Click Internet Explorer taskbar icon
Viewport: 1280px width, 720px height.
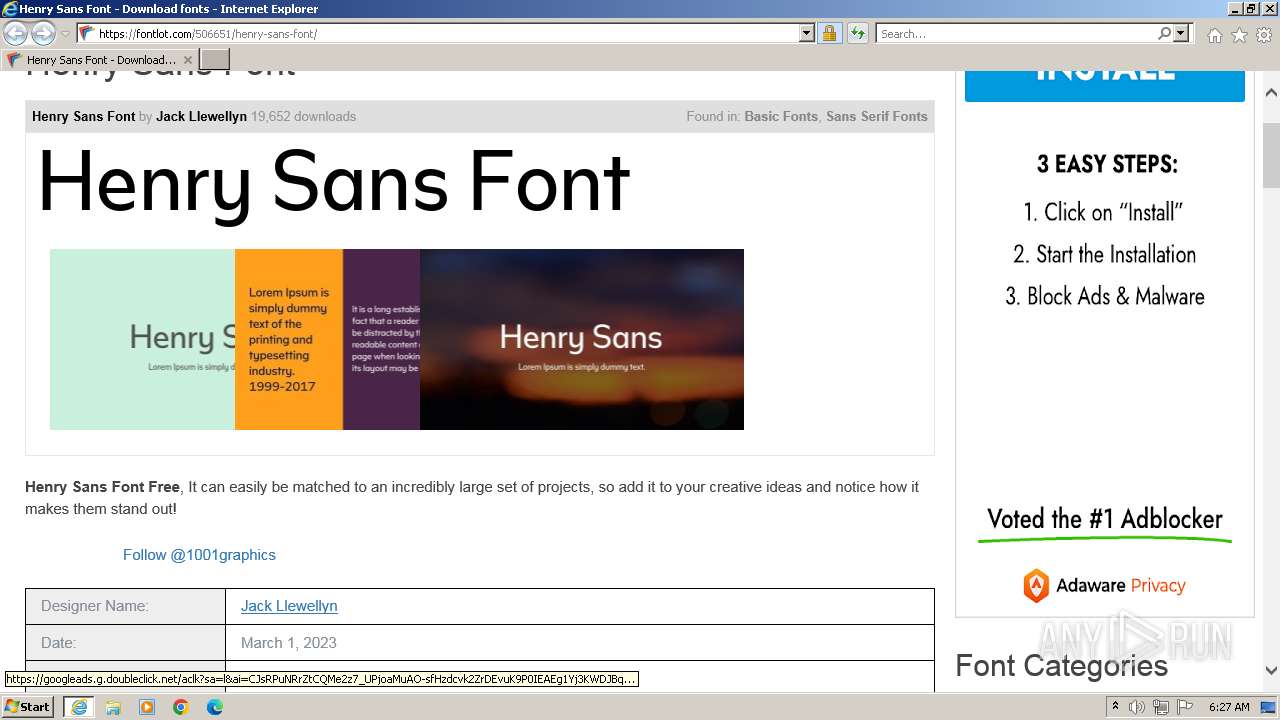(79, 707)
